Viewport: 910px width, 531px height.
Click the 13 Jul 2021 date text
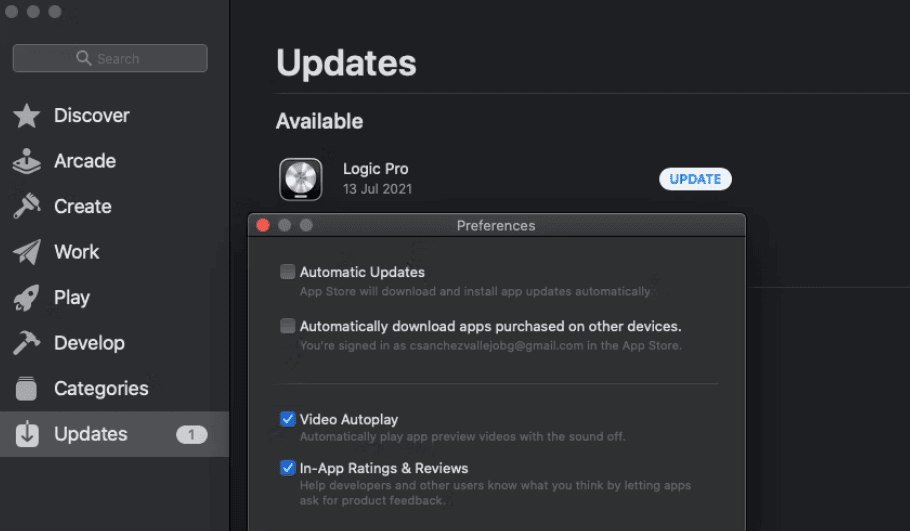[377, 189]
